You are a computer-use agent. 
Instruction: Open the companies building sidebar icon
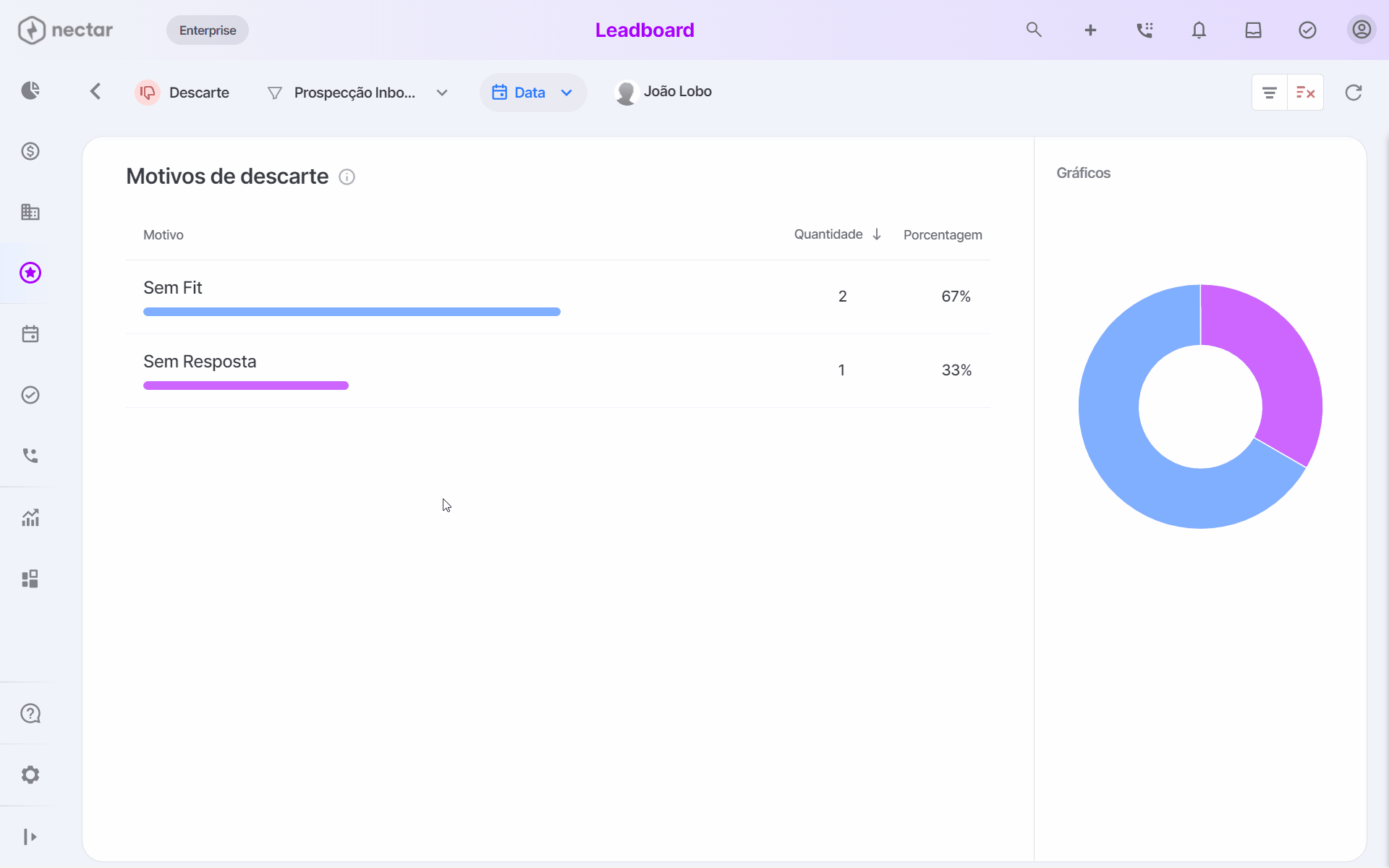point(30,212)
